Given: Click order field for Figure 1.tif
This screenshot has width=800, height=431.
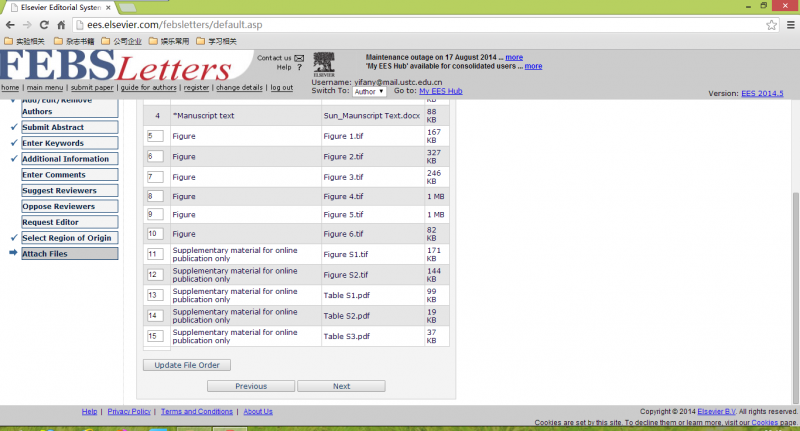Looking at the screenshot, I should point(155,136).
